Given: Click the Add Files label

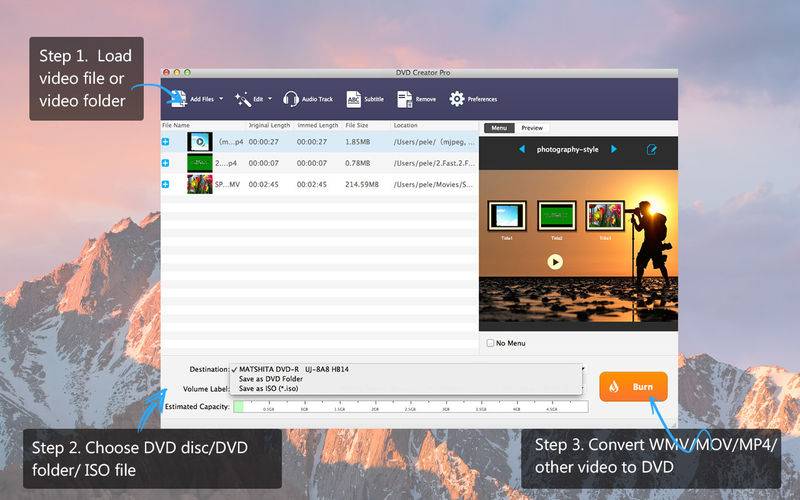Looking at the screenshot, I should pos(202,99).
